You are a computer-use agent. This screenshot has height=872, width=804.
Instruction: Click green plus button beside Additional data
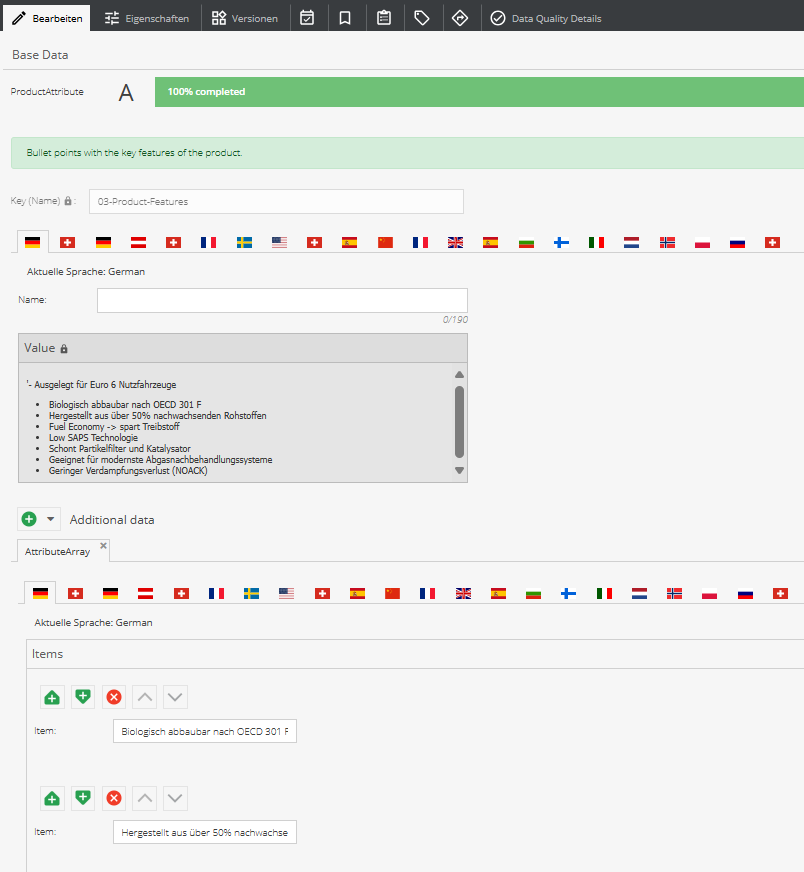click(29, 519)
